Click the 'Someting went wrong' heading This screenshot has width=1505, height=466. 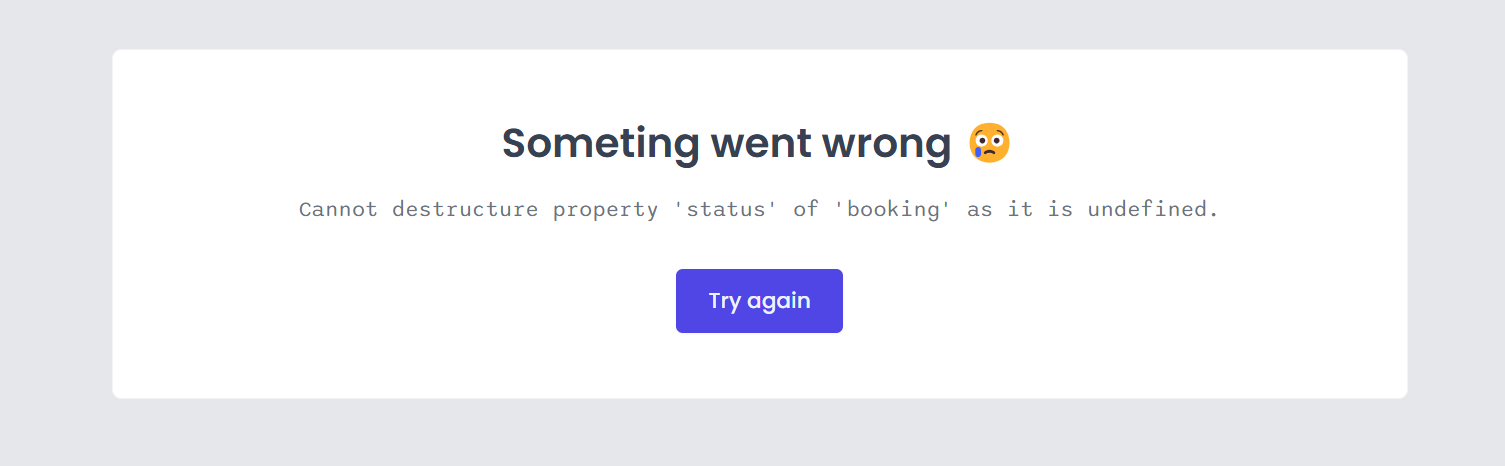pyautogui.click(x=757, y=143)
